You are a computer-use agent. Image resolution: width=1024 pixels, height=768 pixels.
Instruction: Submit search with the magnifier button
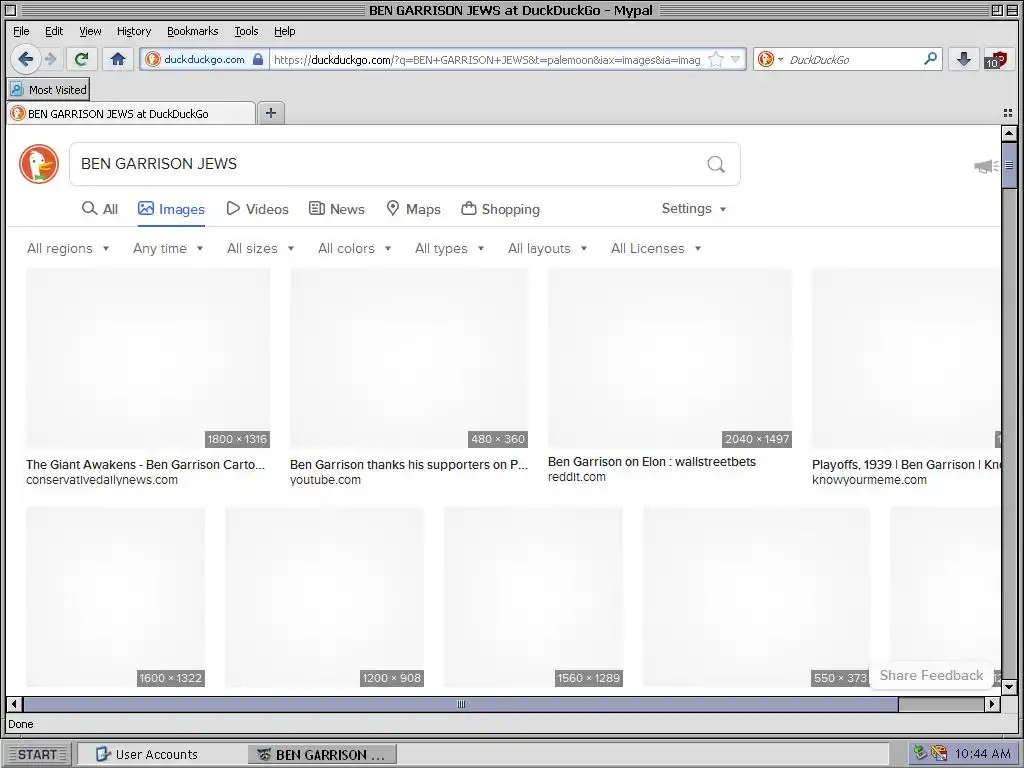tap(716, 164)
